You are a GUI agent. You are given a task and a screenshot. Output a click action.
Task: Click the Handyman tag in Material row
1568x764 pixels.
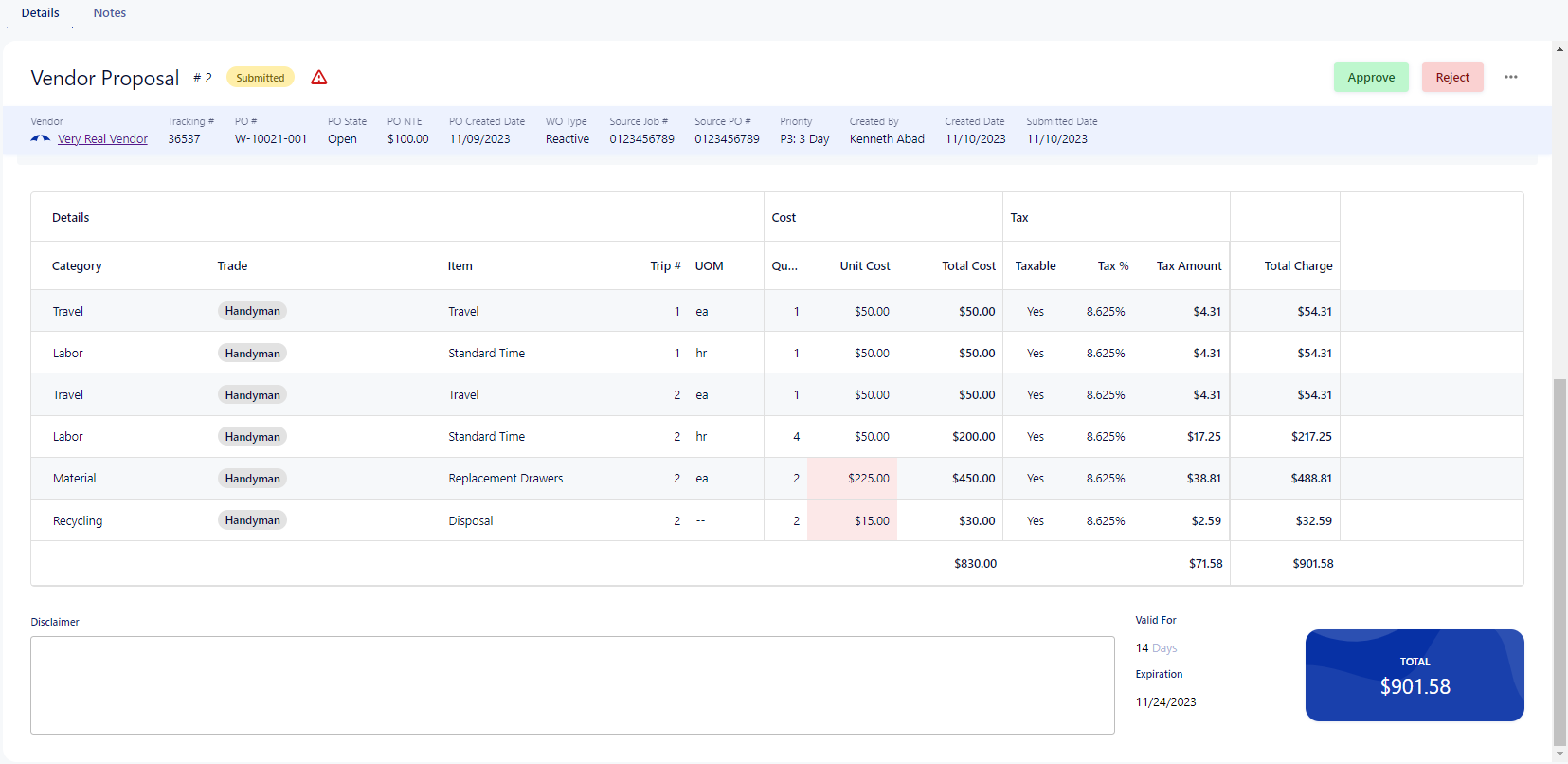point(252,479)
